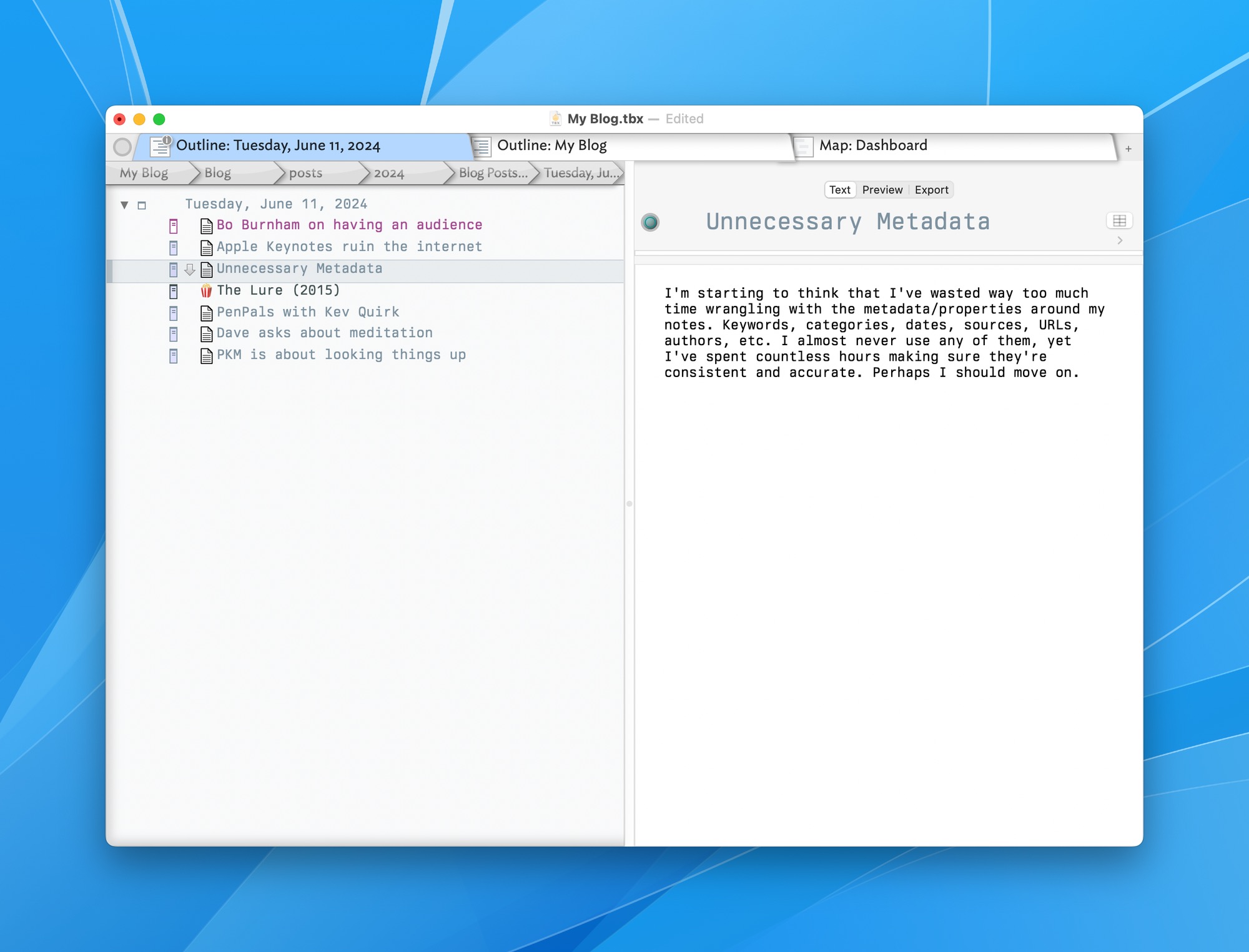
Task: Click the round gray button left of tabs
Action: [122, 147]
